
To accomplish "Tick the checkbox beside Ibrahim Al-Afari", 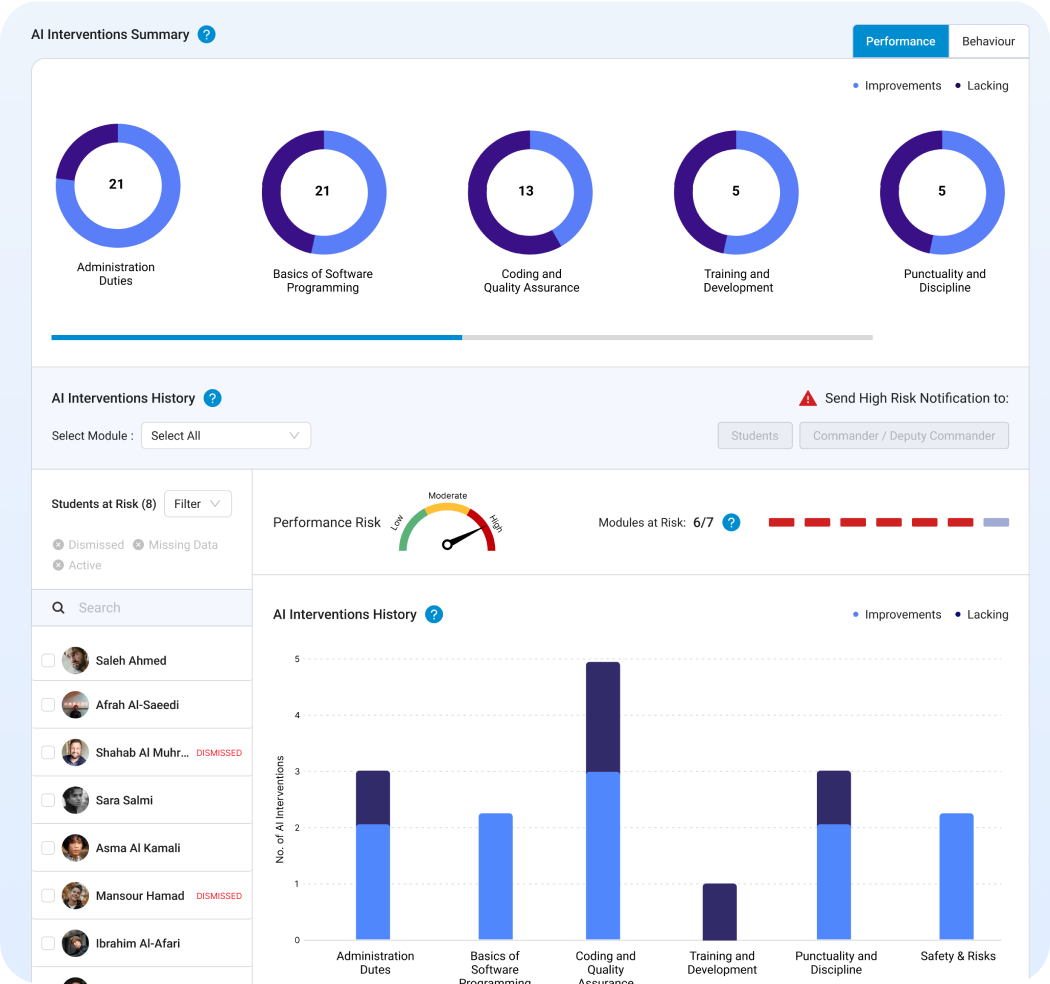I will point(48,943).
